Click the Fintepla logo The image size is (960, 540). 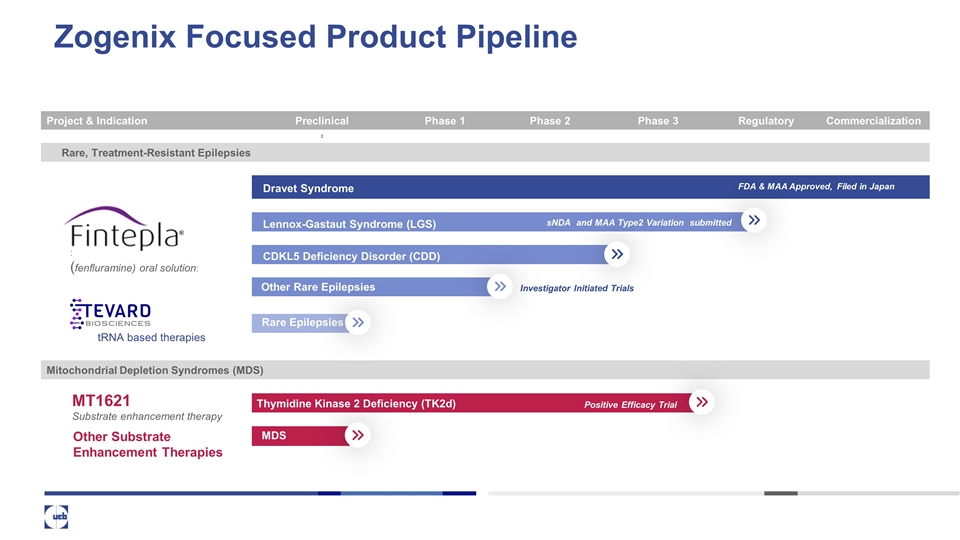(x=123, y=231)
